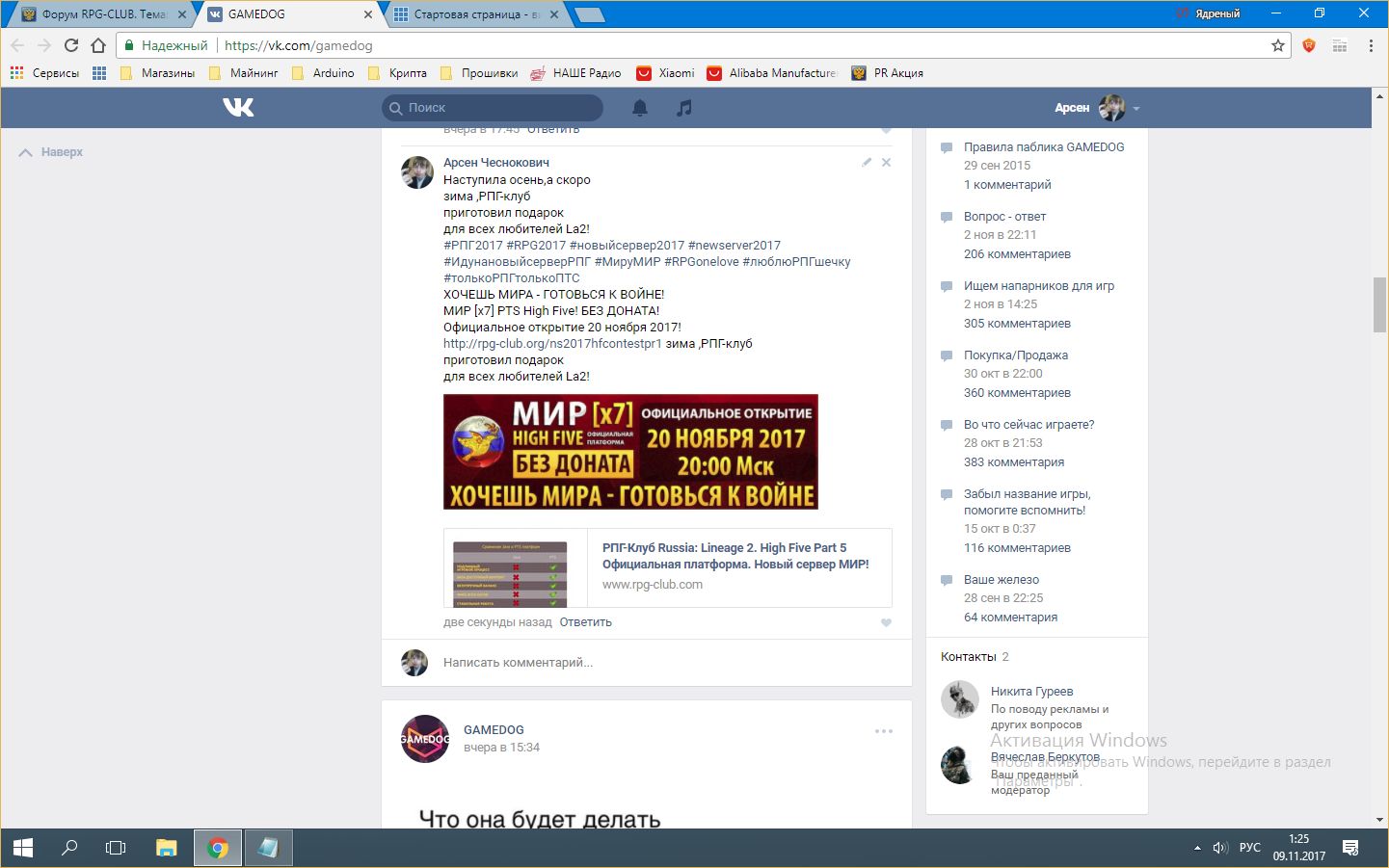Image resolution: width=1389 pixels, height=868 pixels.
Task: Open the Ваше железо discussion
Action: (1002, 580)
